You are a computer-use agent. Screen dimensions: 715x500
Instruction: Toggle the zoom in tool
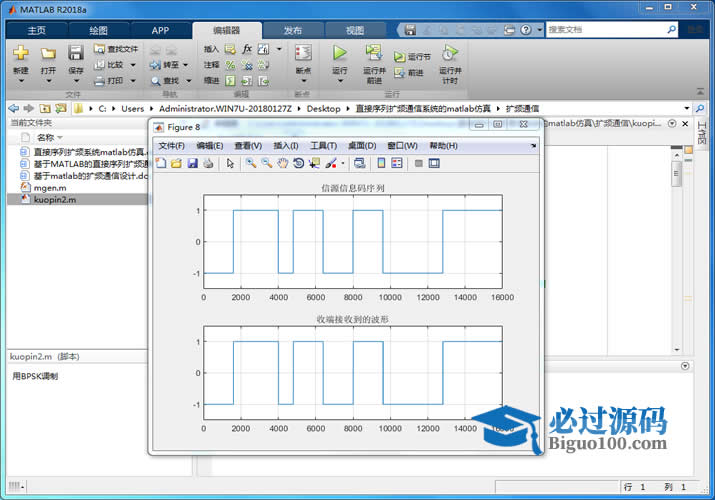point(250,163)
